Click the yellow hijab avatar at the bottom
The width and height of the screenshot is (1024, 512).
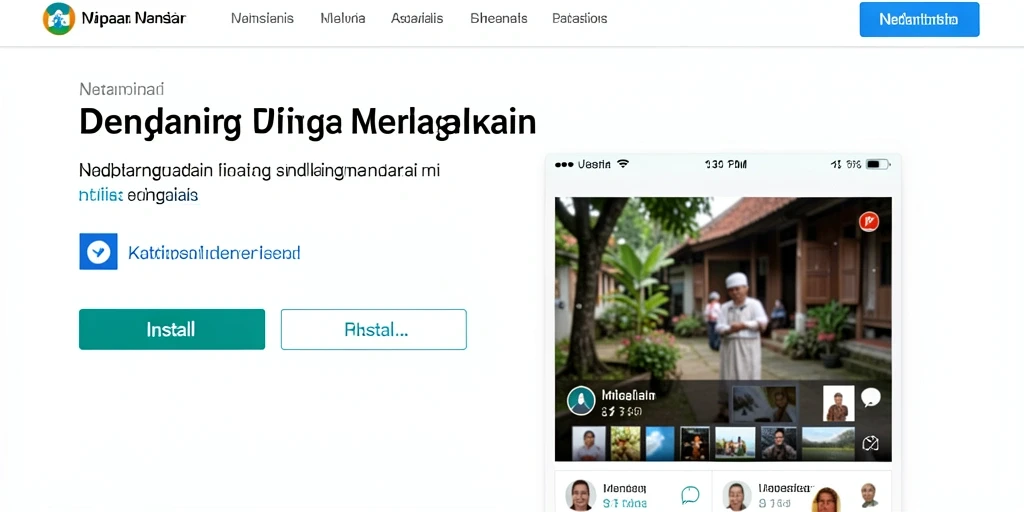(826, 499)
